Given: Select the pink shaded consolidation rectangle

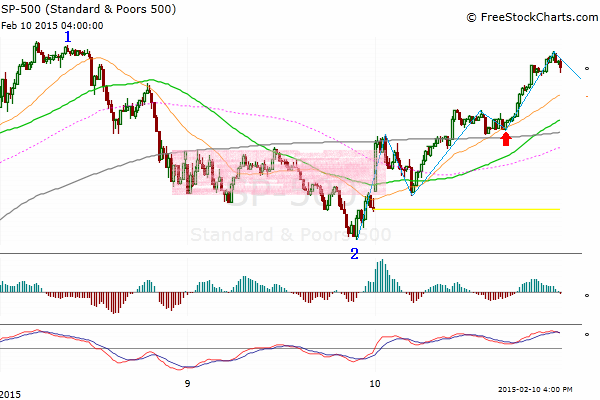Looking at the screenshot, I should (x=270, y=172).
